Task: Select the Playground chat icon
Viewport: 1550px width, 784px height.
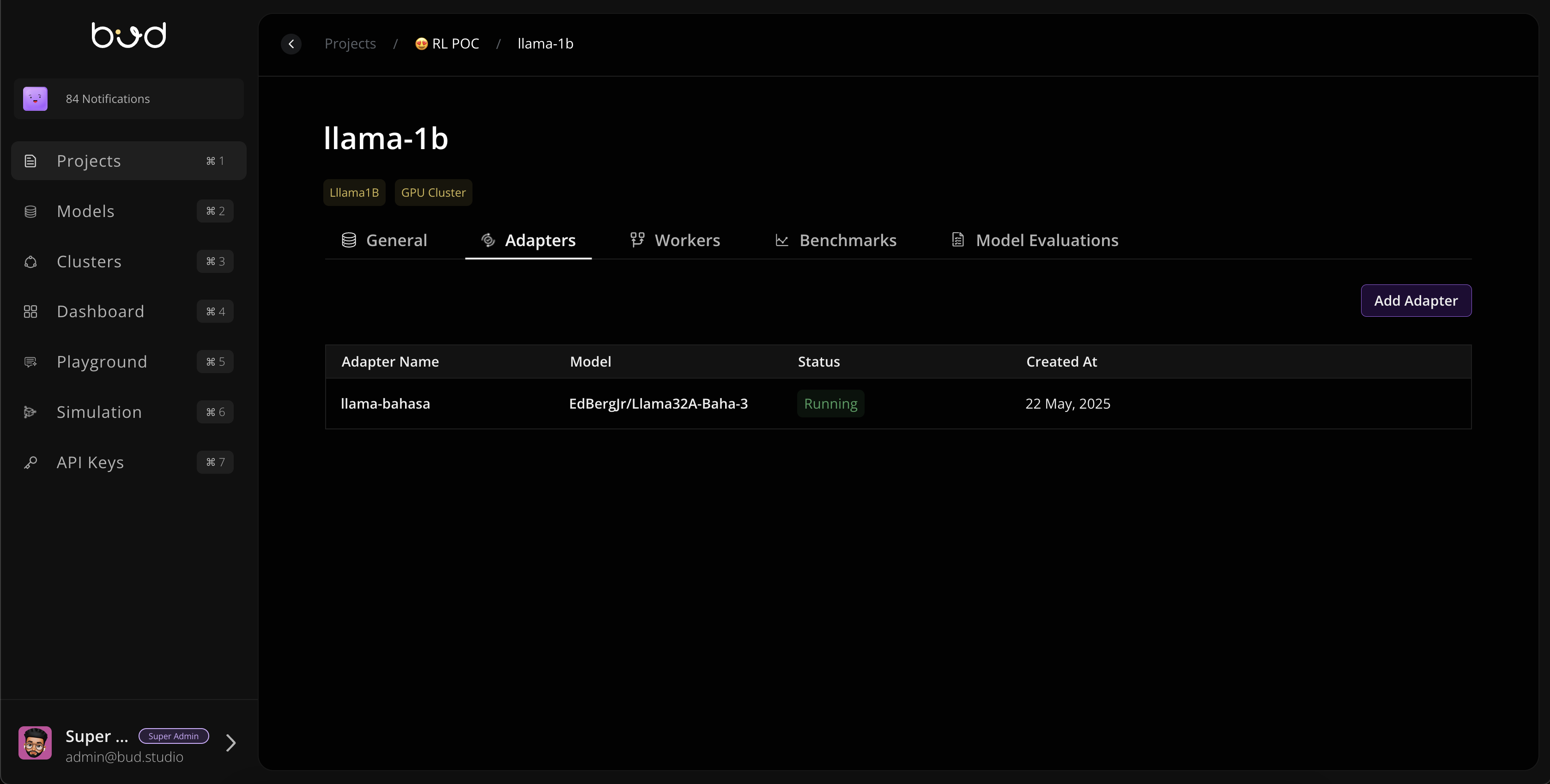Action: 30,362
